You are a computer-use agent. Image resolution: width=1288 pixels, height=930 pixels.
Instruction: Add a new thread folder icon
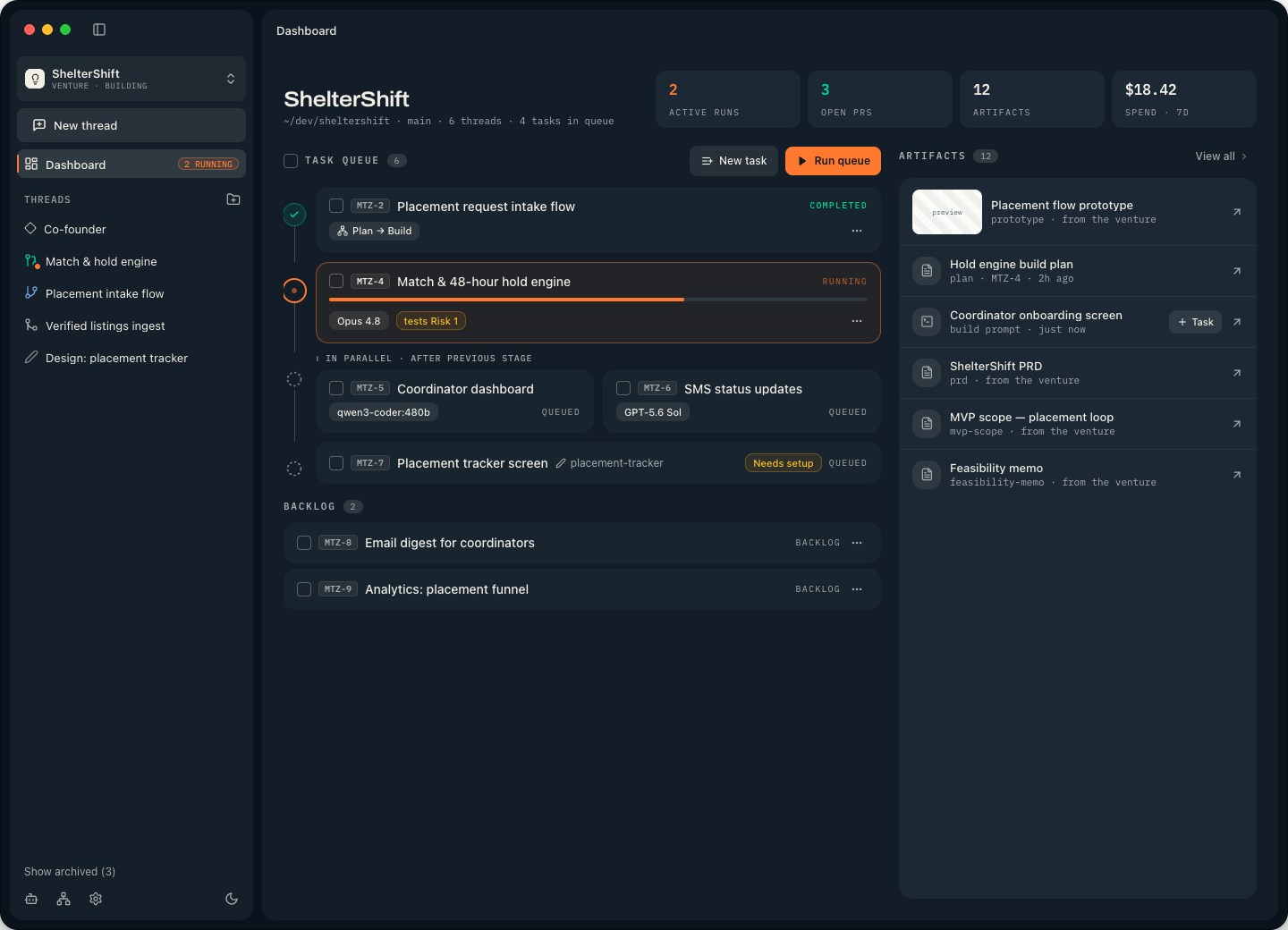pos(233,199)
